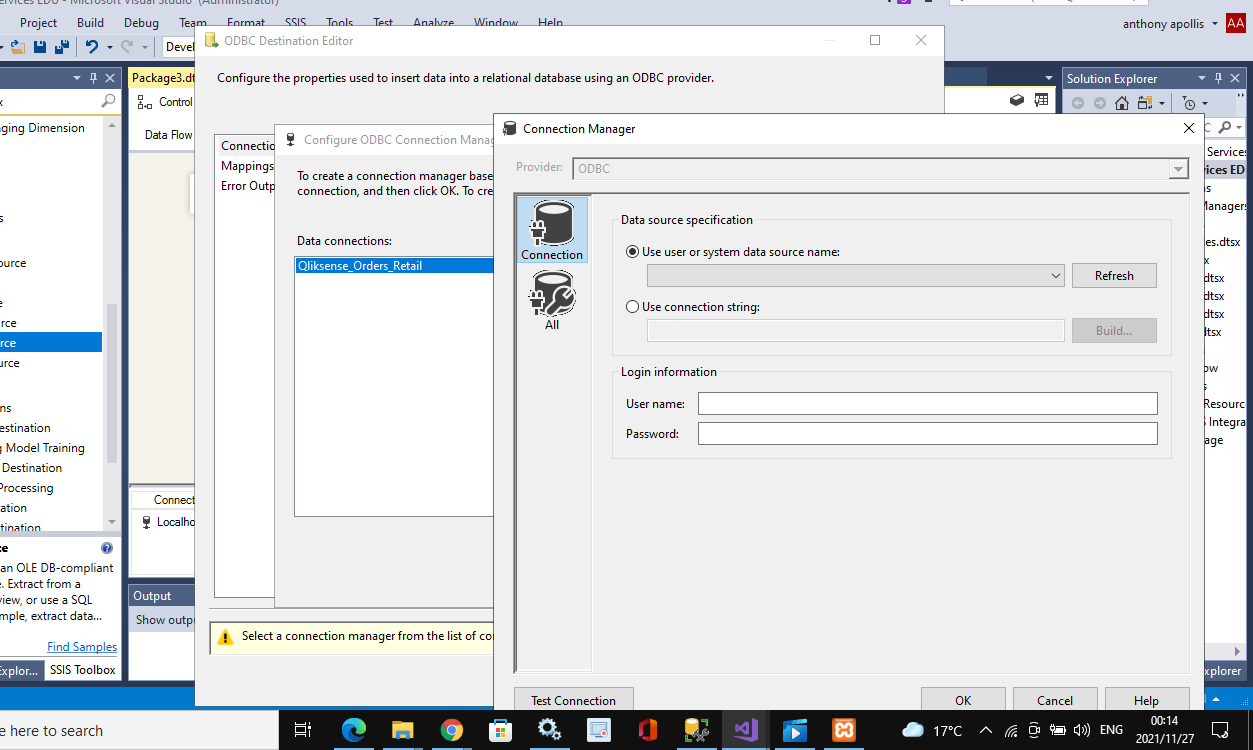Viewport: 1253px width, 750px height.
Task: Click the Password input field
Action: tap(927, 434)
